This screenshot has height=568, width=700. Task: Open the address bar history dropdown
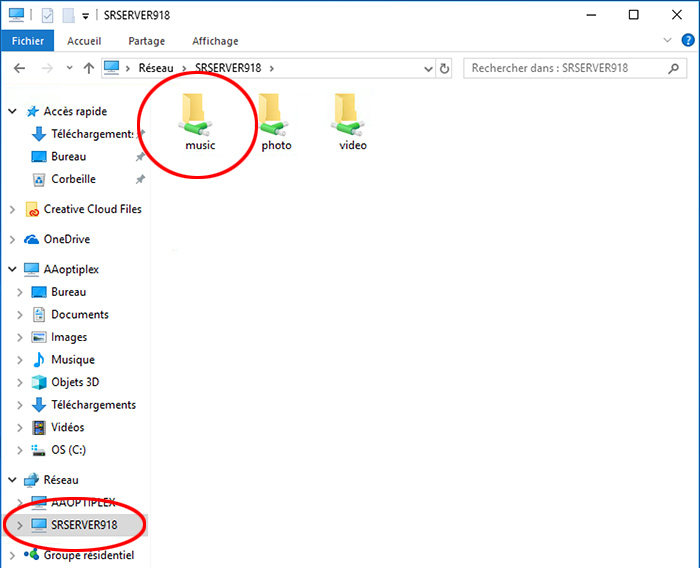coord(428,69)
